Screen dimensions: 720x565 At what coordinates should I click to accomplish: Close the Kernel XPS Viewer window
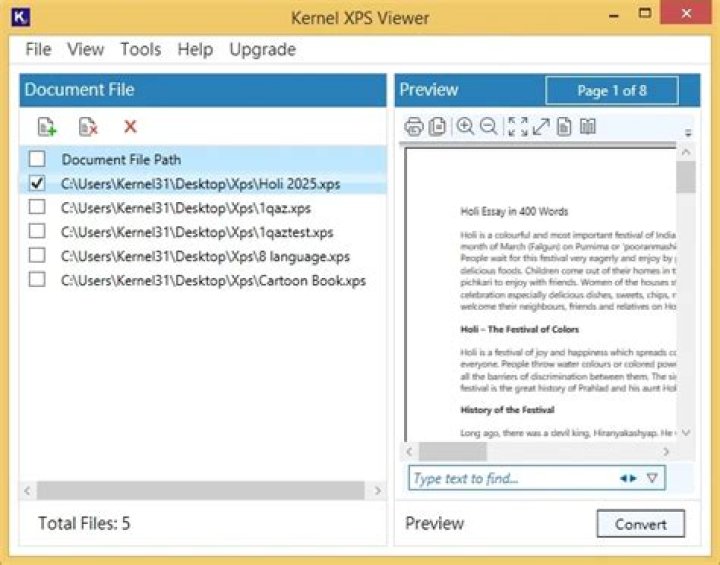coord(686,12)
